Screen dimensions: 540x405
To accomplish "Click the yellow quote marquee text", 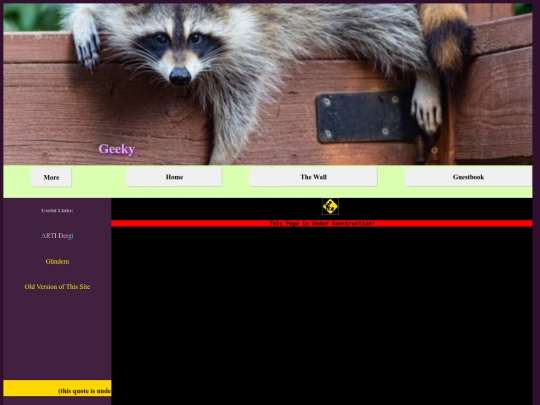I will [84, 391].
